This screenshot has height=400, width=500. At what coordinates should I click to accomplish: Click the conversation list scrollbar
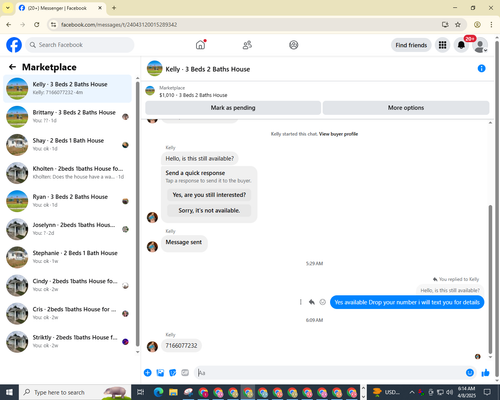[x=137, y=213]
